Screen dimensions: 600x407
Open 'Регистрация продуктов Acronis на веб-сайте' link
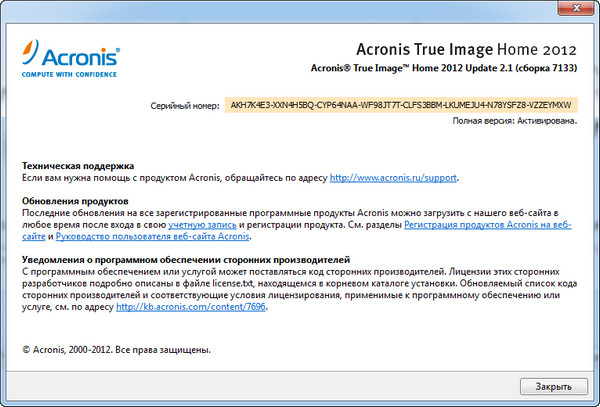[487, 225]
